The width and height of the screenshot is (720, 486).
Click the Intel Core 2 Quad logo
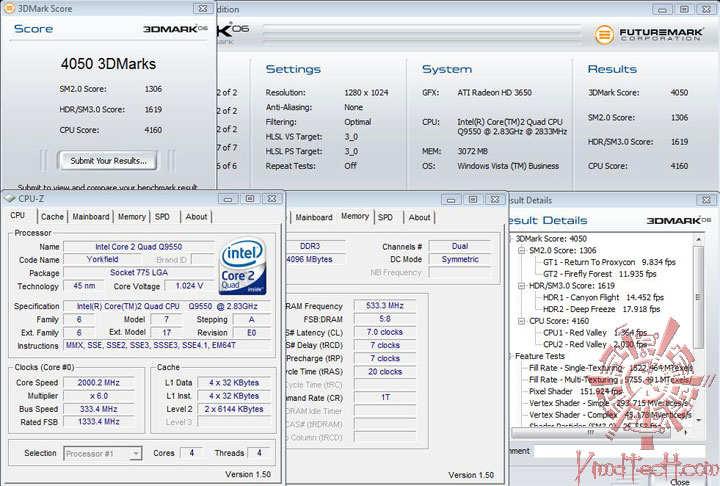pos(242,266)
